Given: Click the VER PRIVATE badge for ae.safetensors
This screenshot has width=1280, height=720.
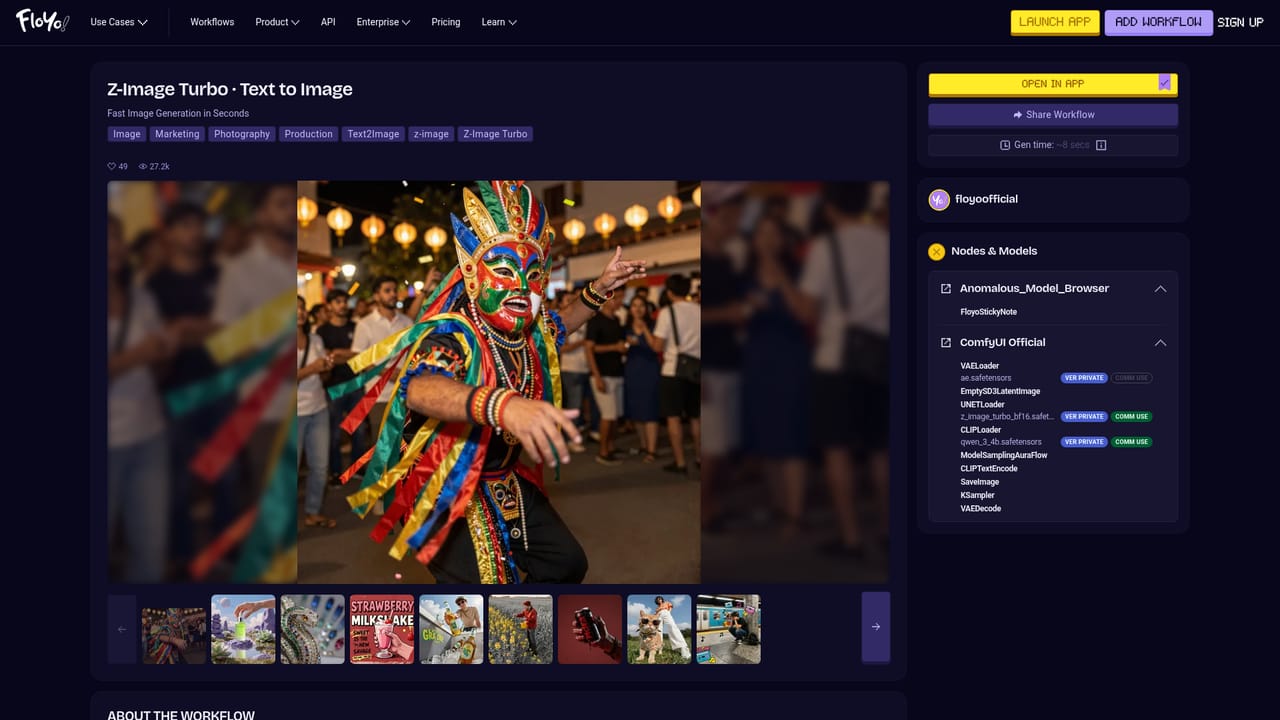Looking at the screenshot, I should 1084,378.
